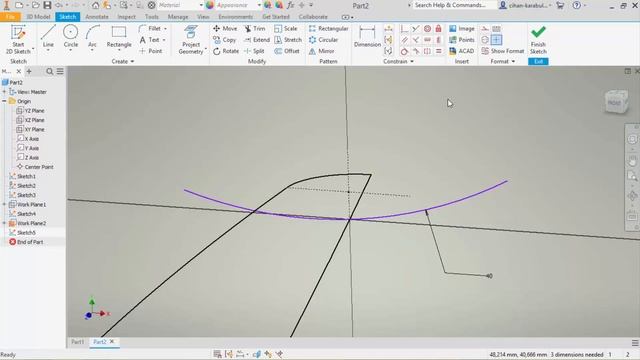Create a Circular pattern
This screenshot has height=360, width=640.
click(323, 40)
